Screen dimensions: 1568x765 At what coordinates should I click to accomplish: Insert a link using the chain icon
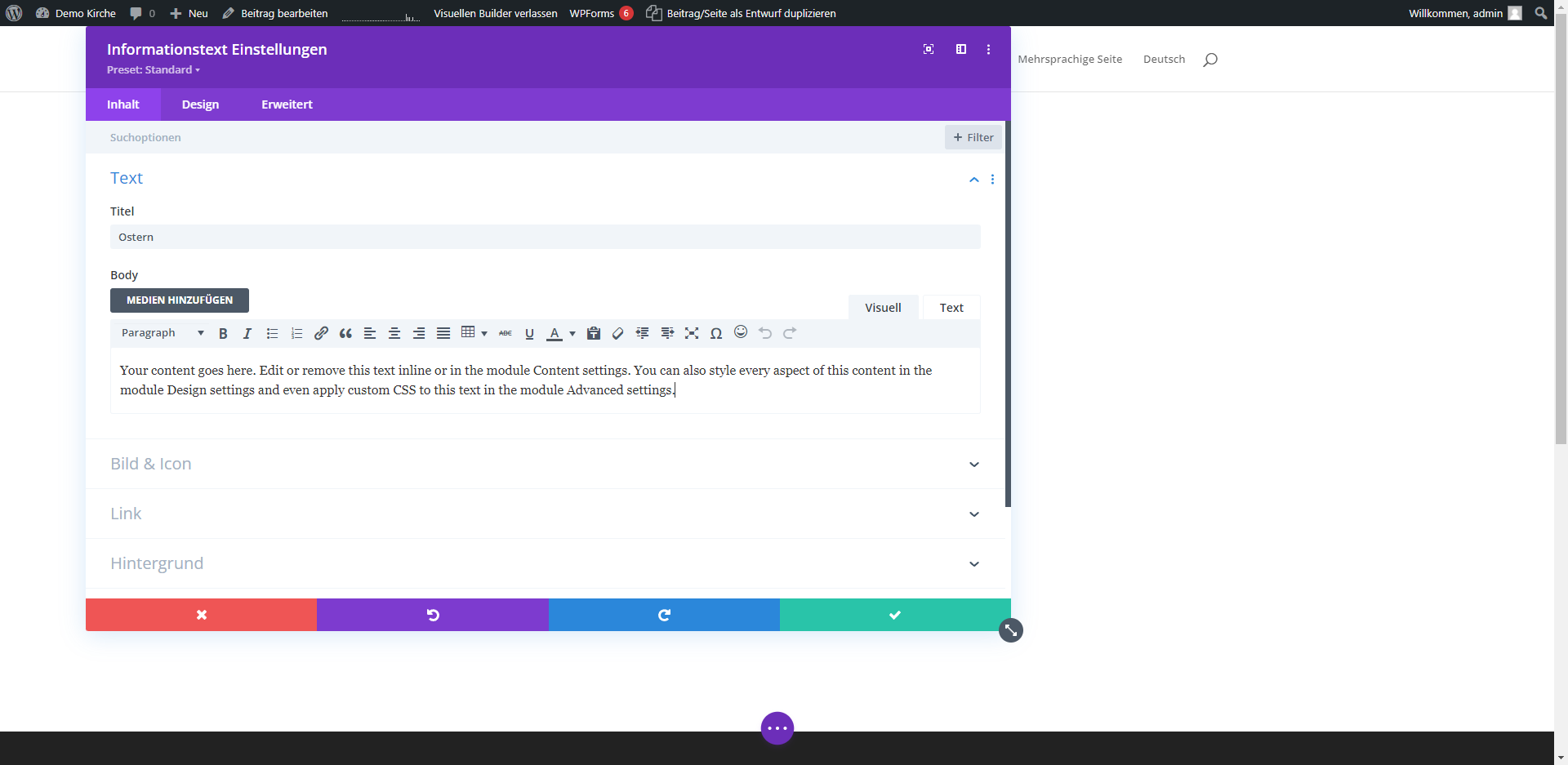pyautogui.click(x=321, y=333)
